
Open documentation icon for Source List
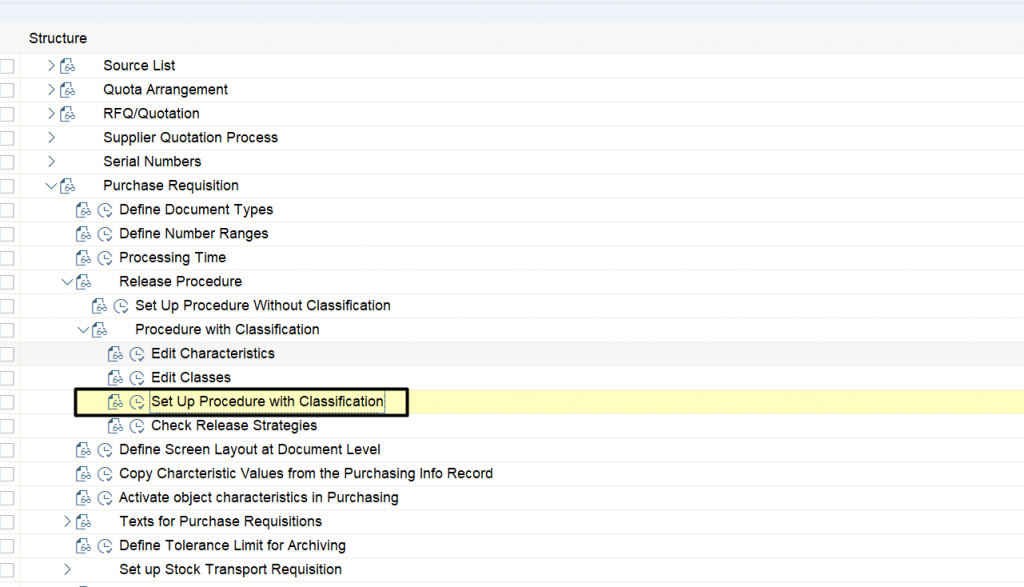tap(68, 66)
